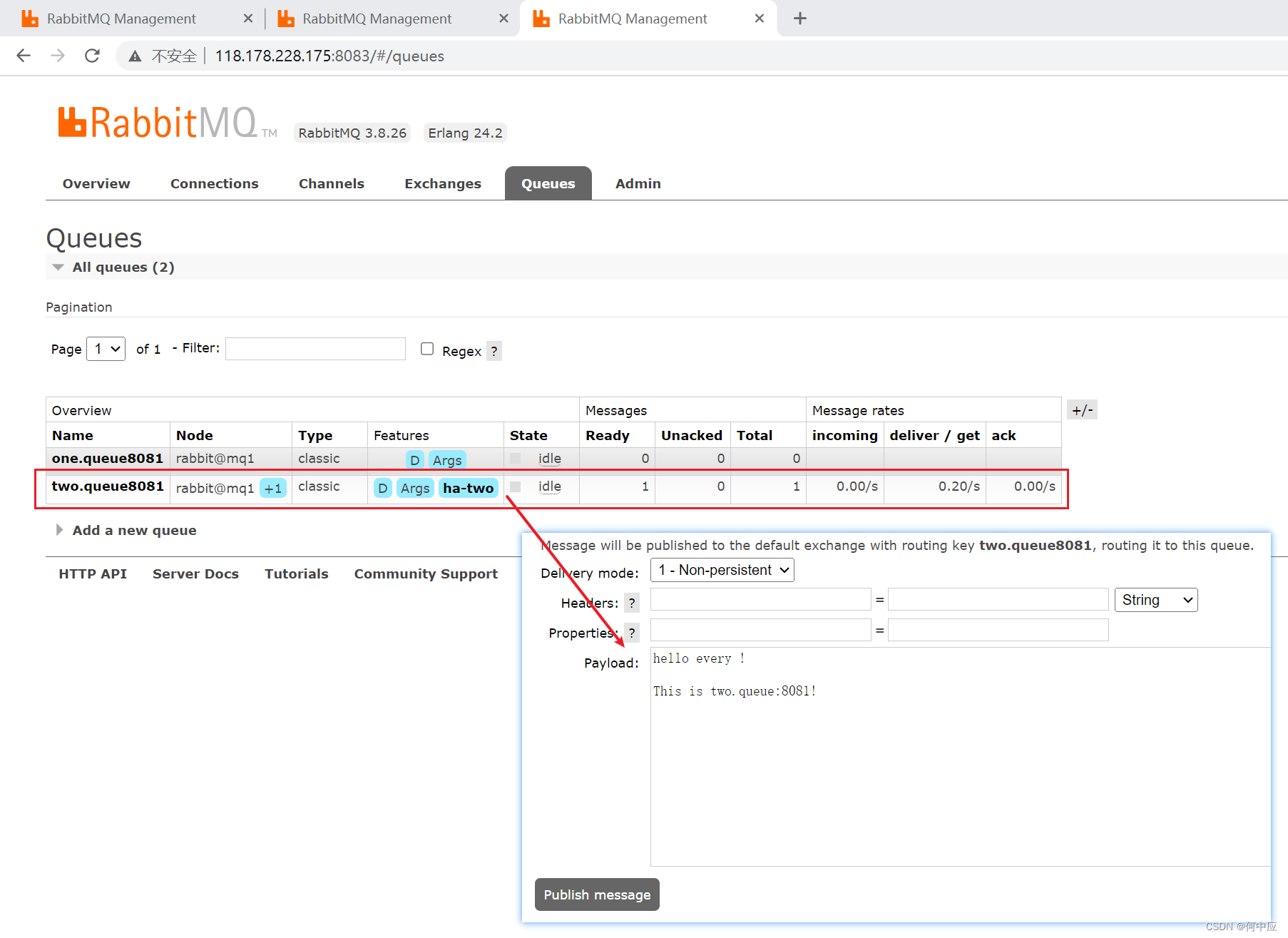Open the one.queue8081 queue link
This screenshot has width=1288, height=938.
click(x=108, y=458)
